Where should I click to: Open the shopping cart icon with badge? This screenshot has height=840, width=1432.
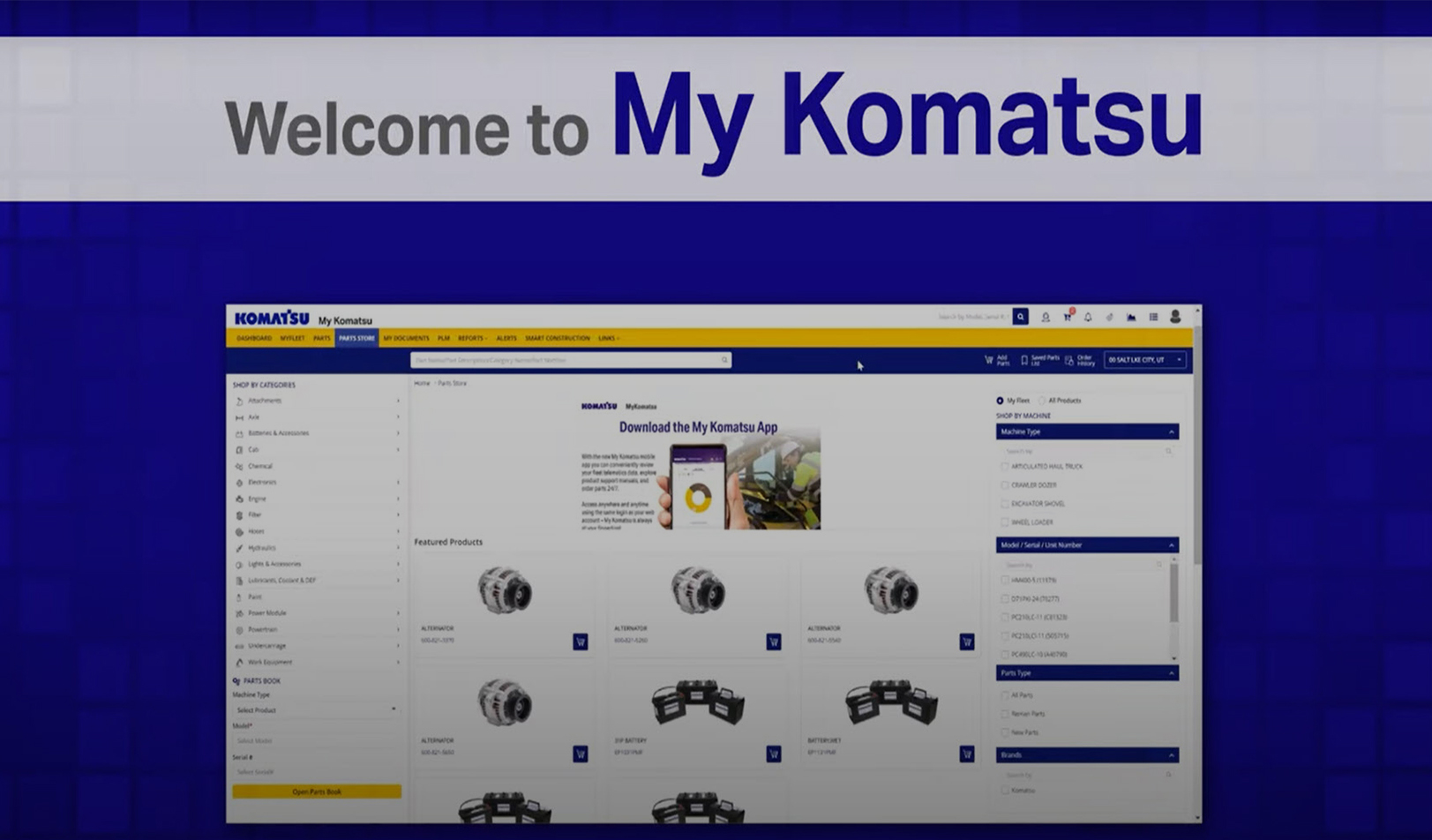point(1068,316)
